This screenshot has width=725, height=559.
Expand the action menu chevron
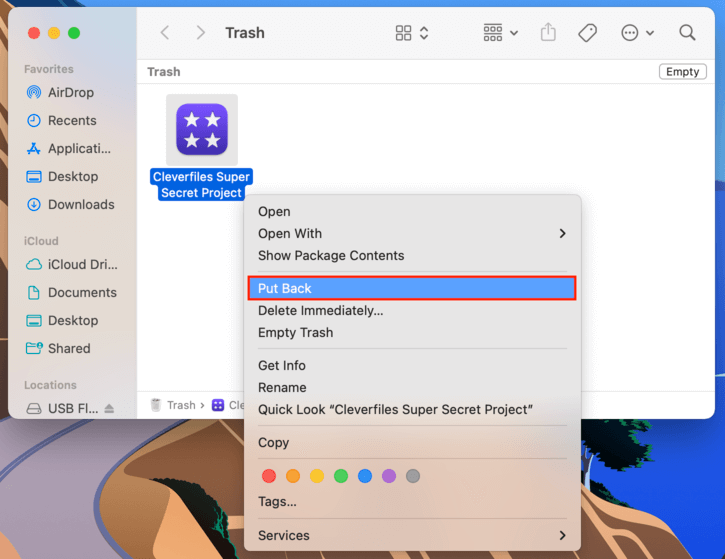(650, 33)
